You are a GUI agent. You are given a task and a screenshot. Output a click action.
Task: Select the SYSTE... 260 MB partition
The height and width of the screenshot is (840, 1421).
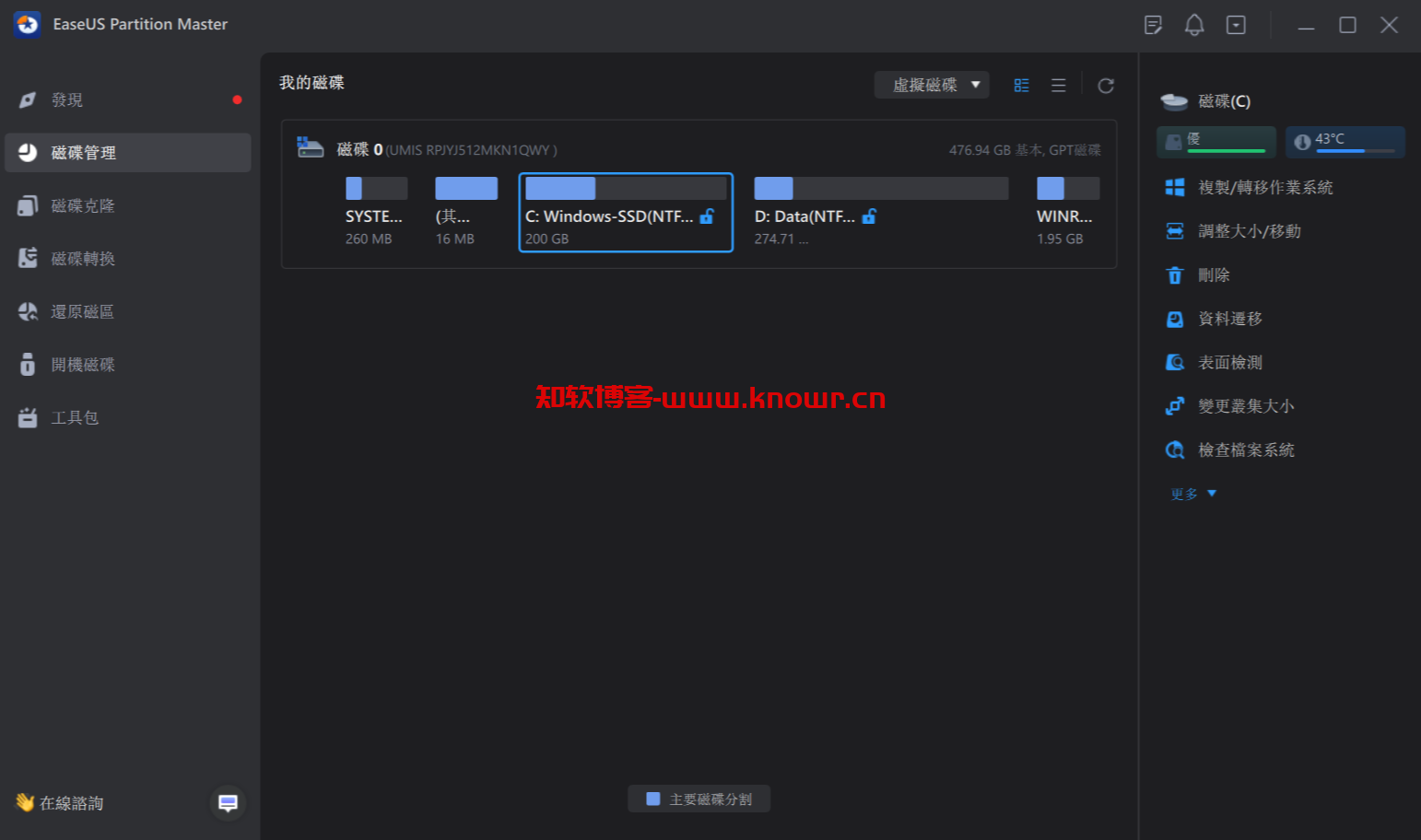point(376,212)
